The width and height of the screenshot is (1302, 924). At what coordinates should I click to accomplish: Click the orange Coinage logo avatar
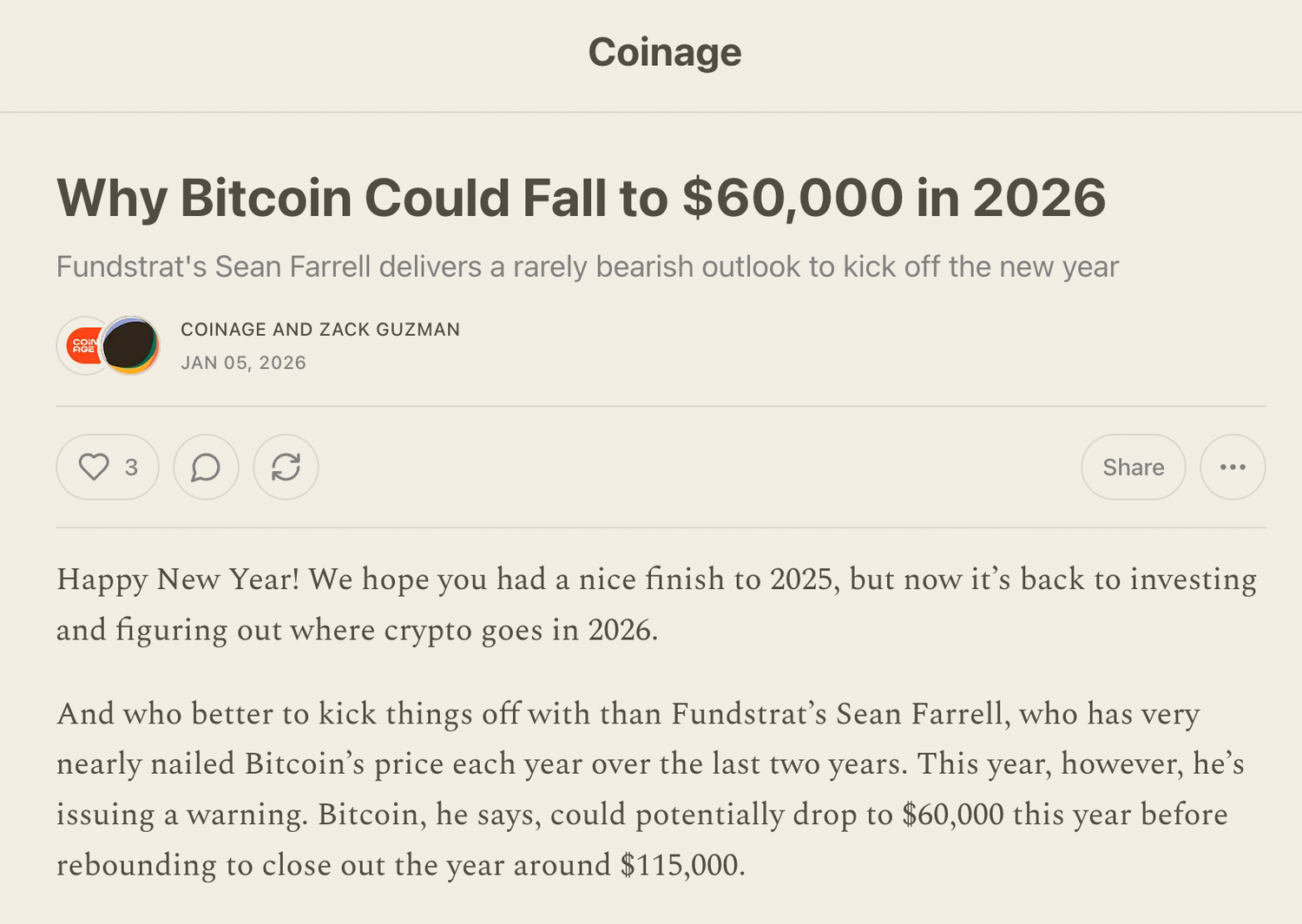point(81,345)
